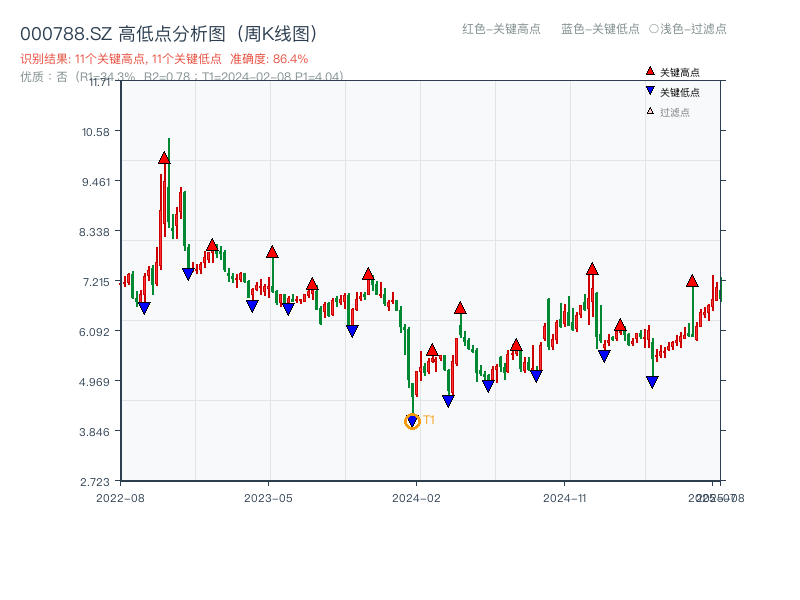The height and width of the screenshot is (600, 800).
Task: Click blue low triangle just right of T1 near 4.5
Action: pyautogui.click(x=448, y=401)
